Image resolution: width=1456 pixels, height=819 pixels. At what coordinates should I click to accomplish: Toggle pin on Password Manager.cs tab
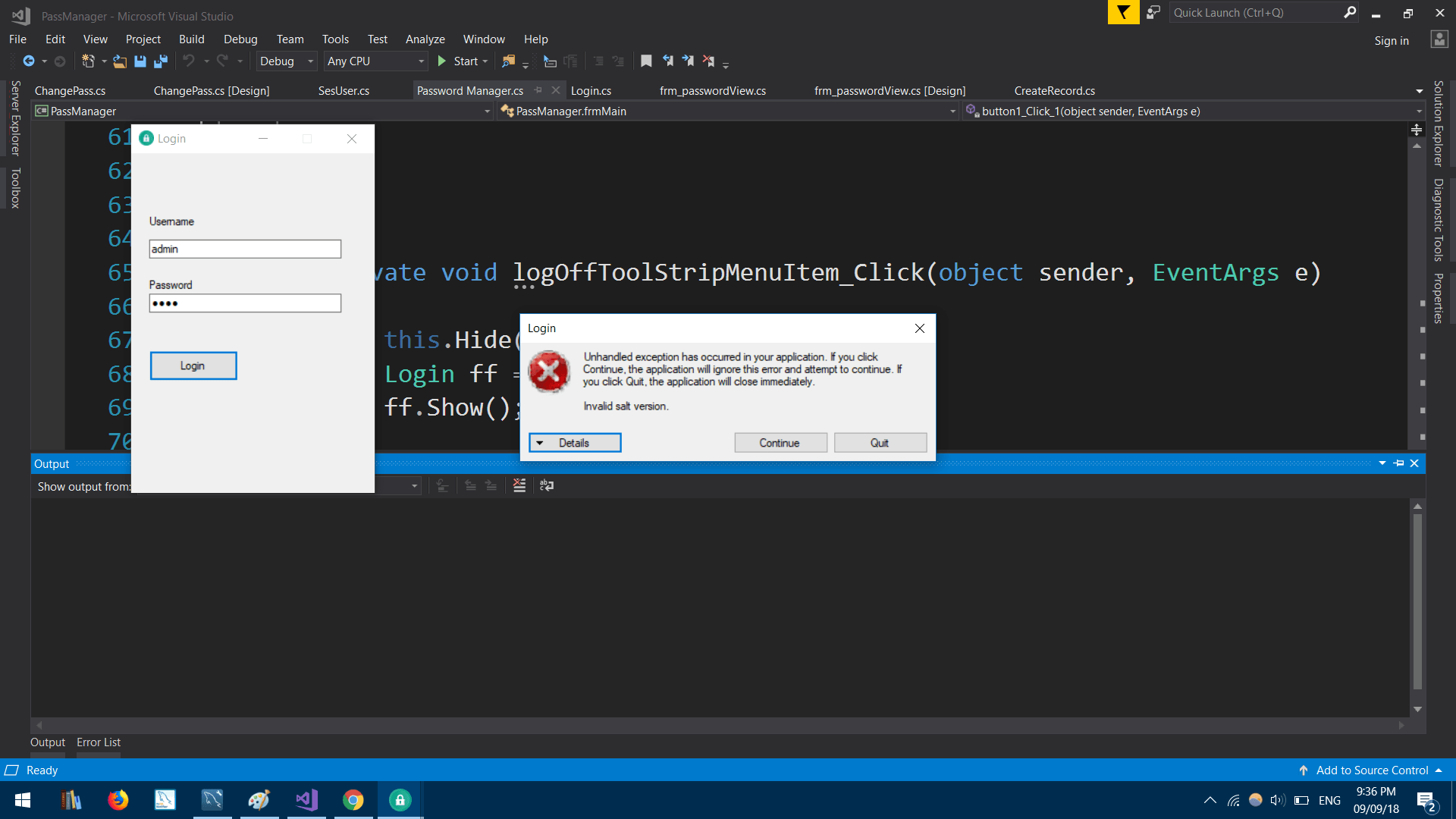point(538,90)
